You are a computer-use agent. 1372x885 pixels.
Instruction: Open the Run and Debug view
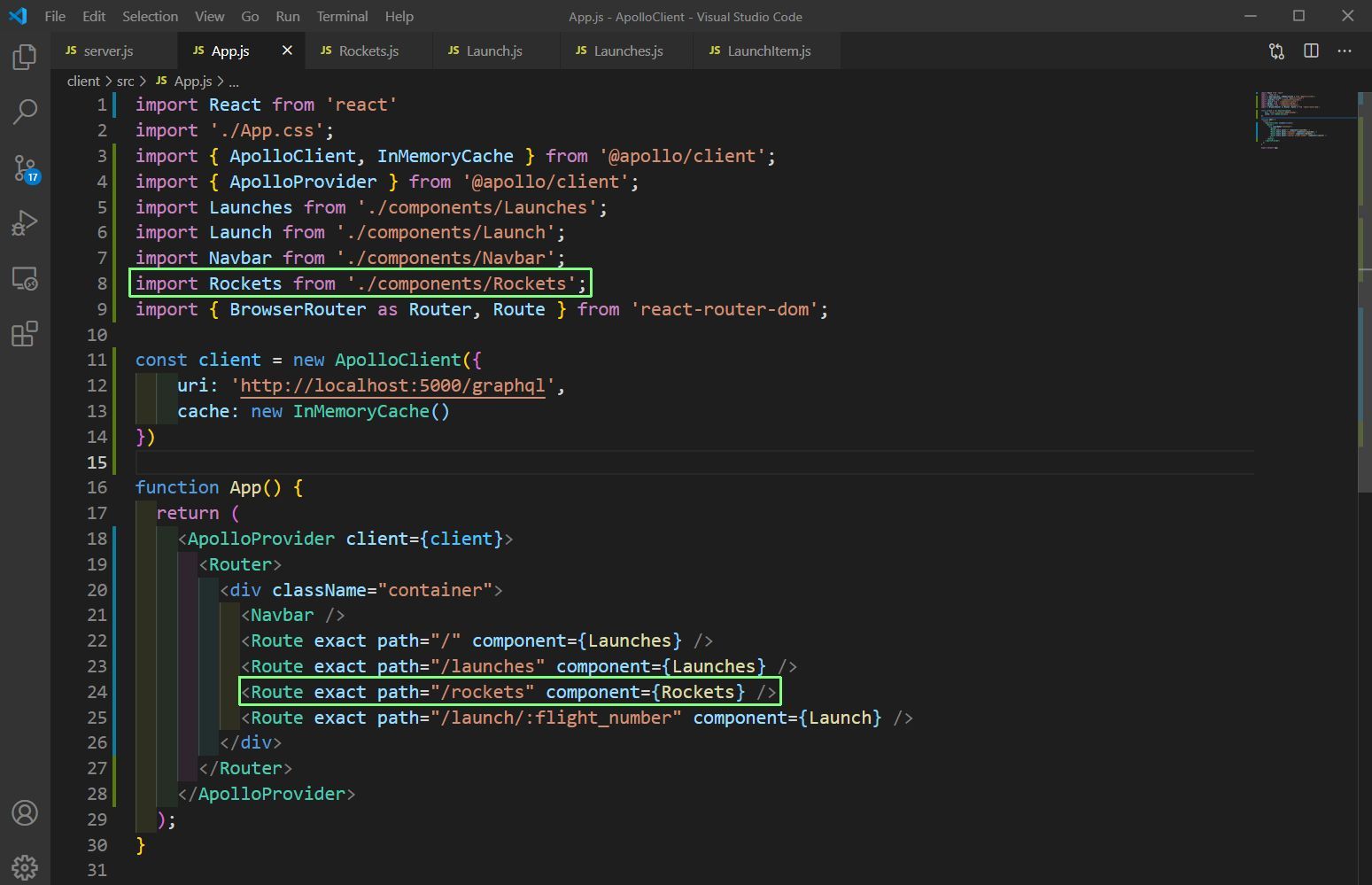[25, 222]
